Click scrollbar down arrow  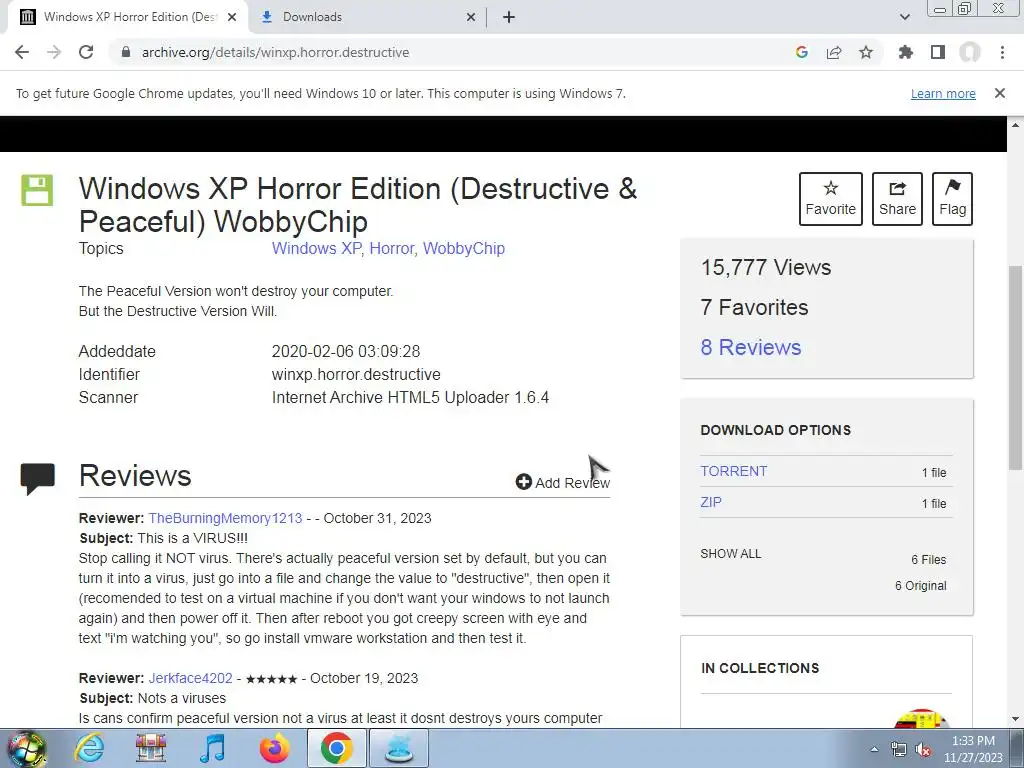[1015, 720]
